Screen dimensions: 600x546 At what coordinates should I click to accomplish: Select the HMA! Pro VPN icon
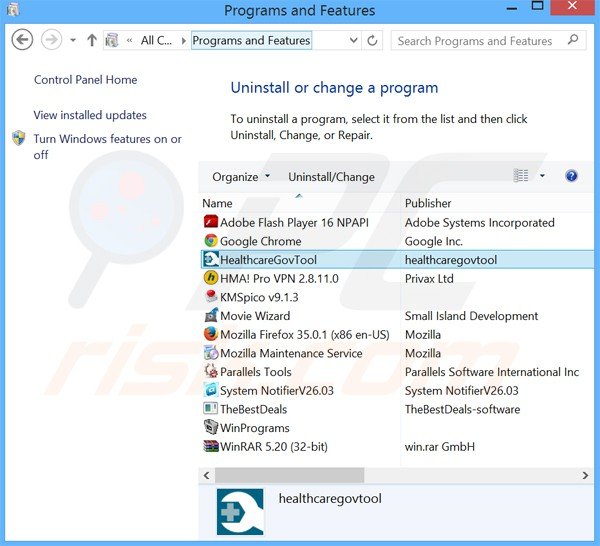pyautogui.click(x=211, y=278)
